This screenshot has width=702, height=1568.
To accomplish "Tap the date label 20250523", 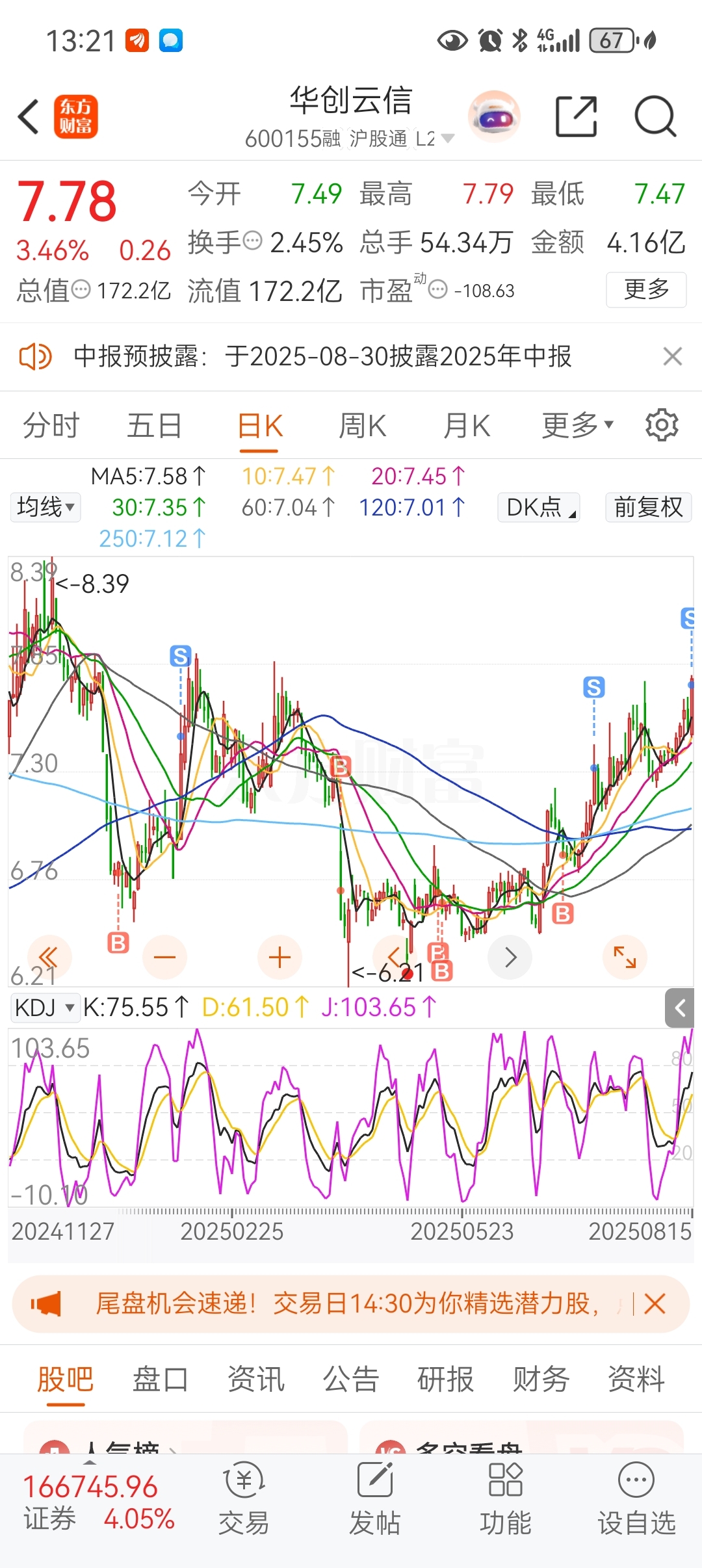I will (x=462, y=1231).
